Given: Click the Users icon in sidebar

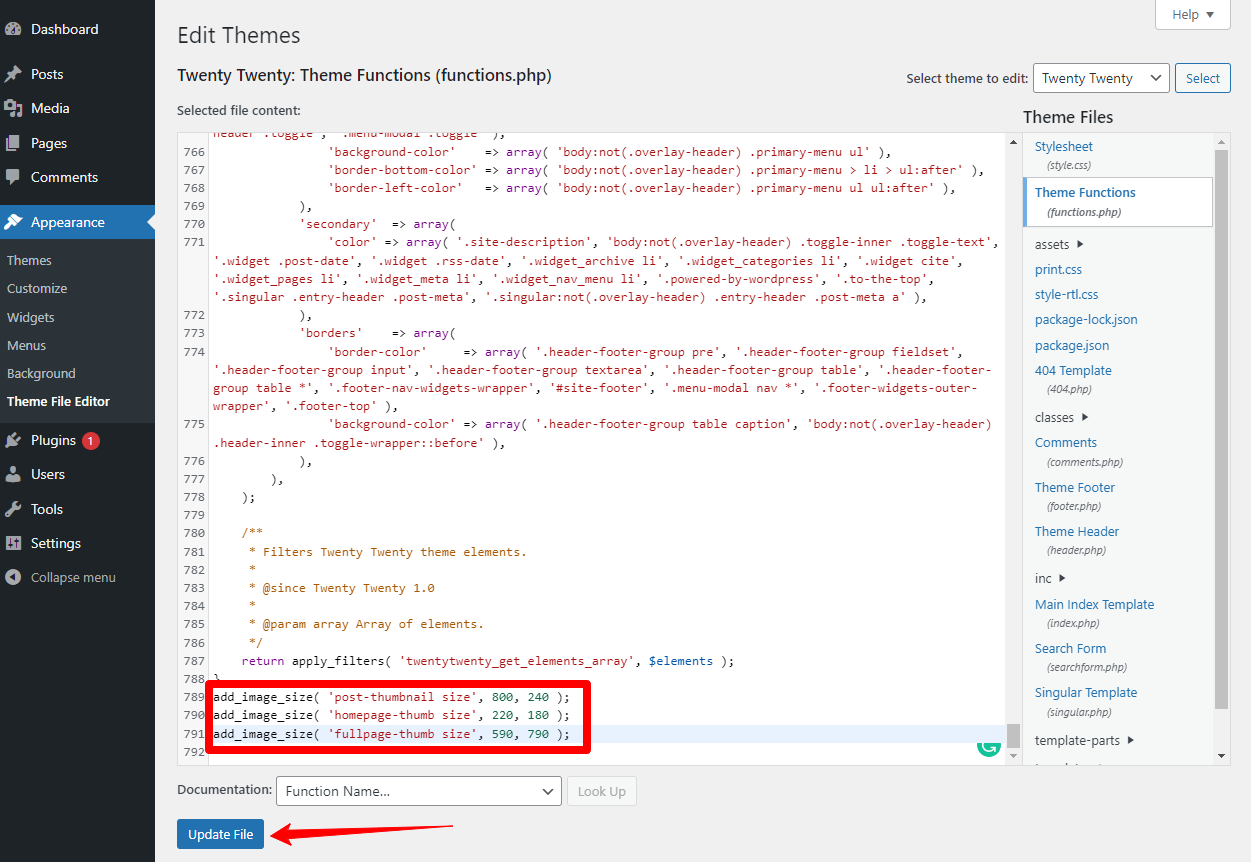Looking at the screenshot, I should [17, 474].
